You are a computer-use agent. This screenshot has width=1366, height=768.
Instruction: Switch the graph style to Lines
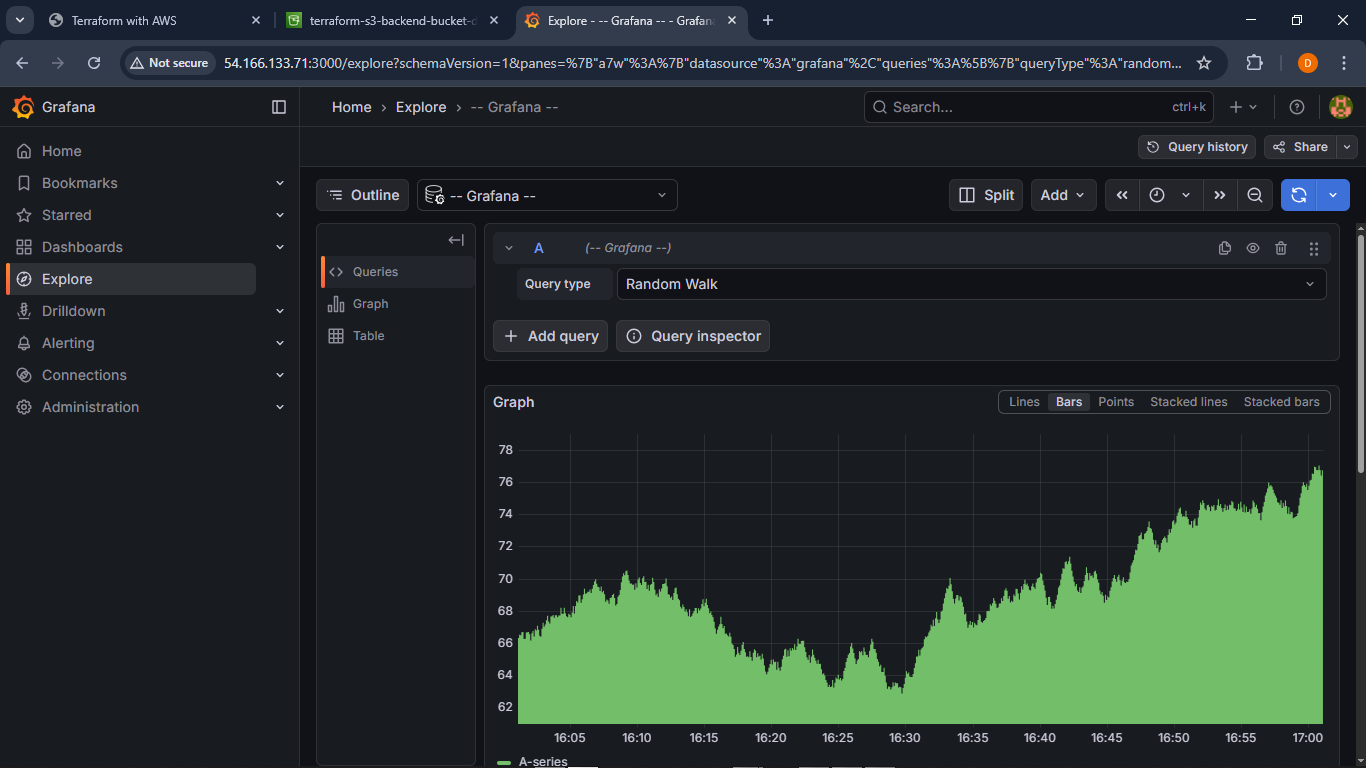tap(1024, 402)
